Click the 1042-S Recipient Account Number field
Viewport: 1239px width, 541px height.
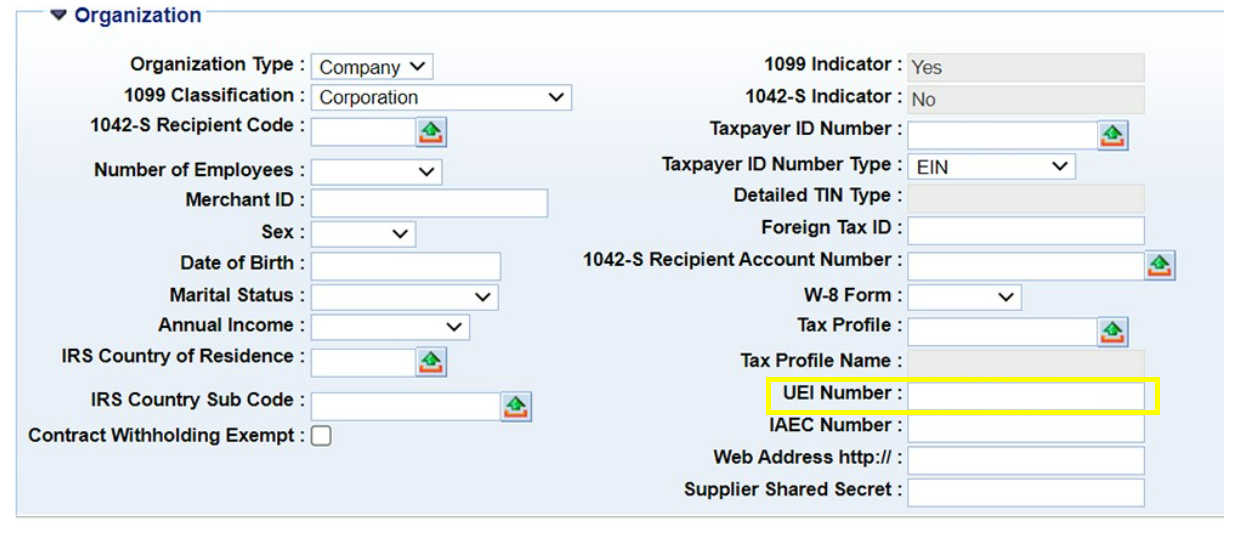tap(1026, 266)
